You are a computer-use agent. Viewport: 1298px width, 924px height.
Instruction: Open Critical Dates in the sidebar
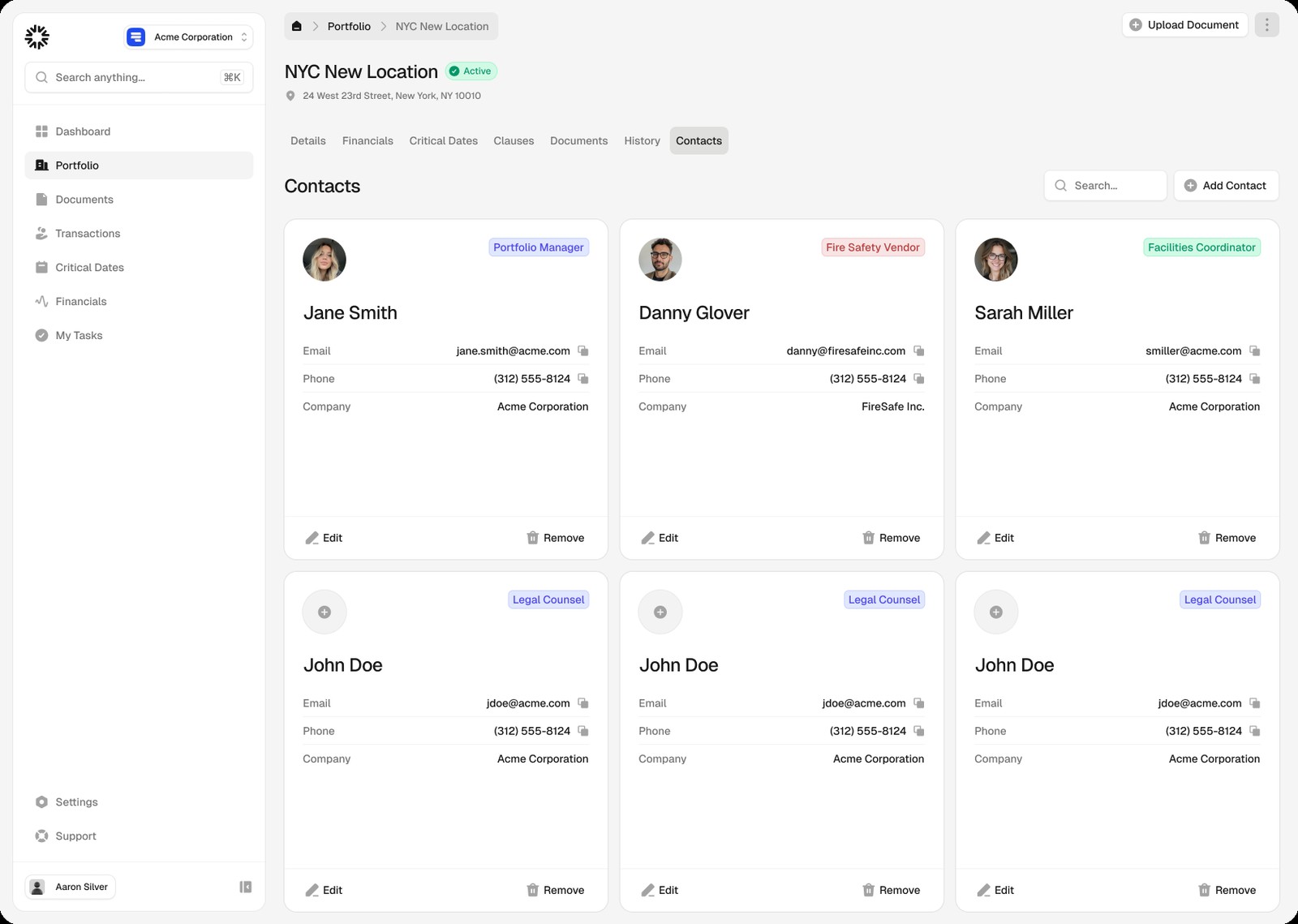(139, 268)
